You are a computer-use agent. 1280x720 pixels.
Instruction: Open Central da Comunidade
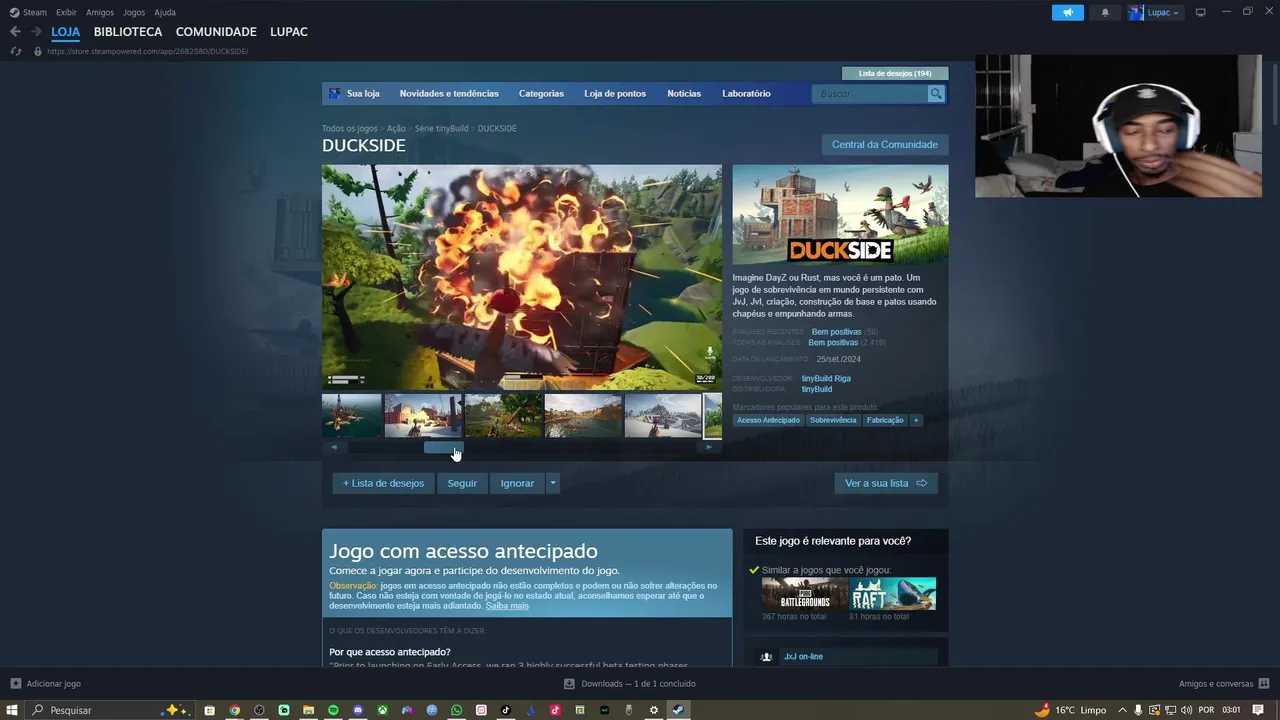coord(885,144)
